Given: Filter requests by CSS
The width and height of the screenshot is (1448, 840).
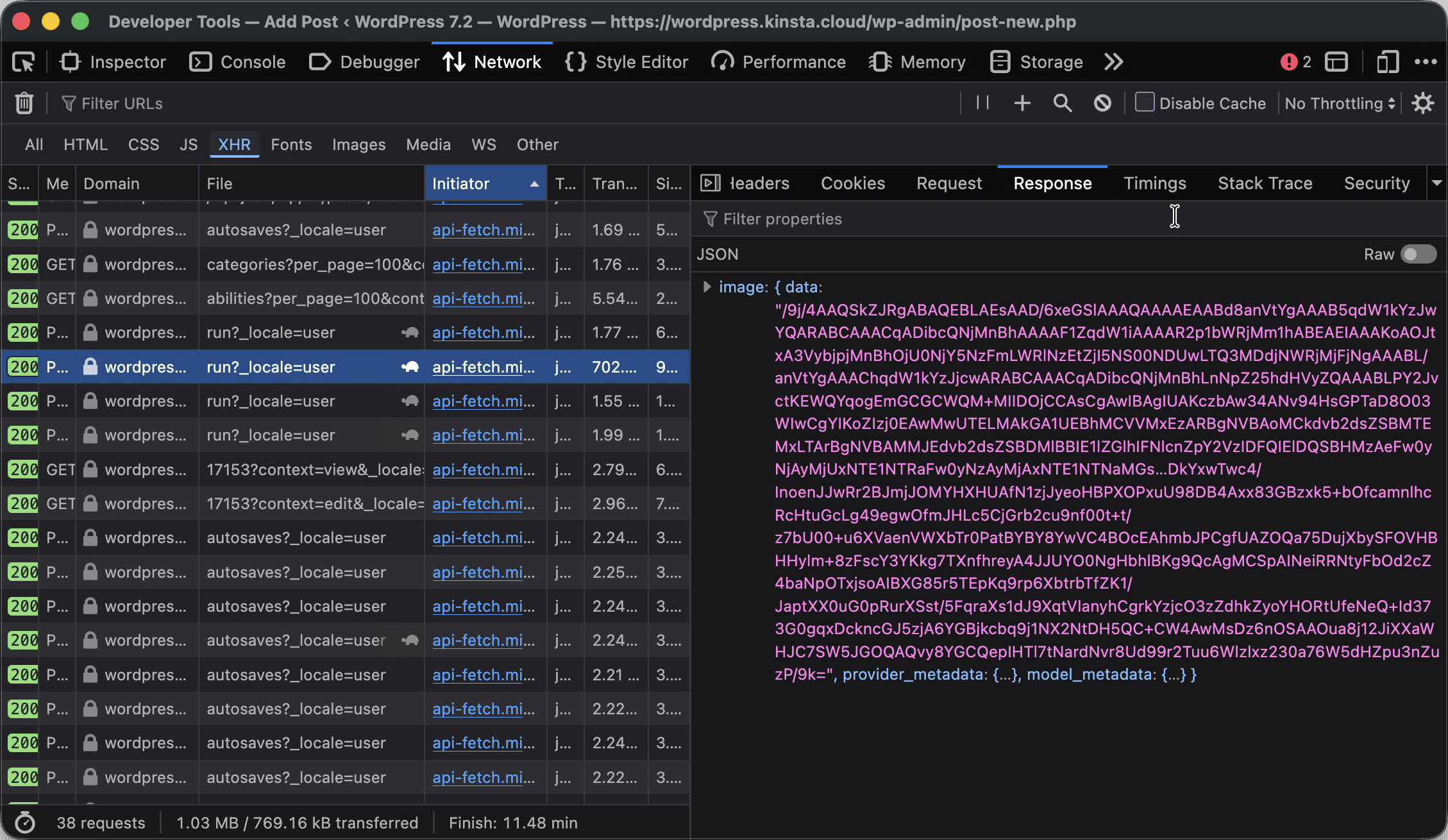Looking at the screenshot, I should [x=144, y=144].
